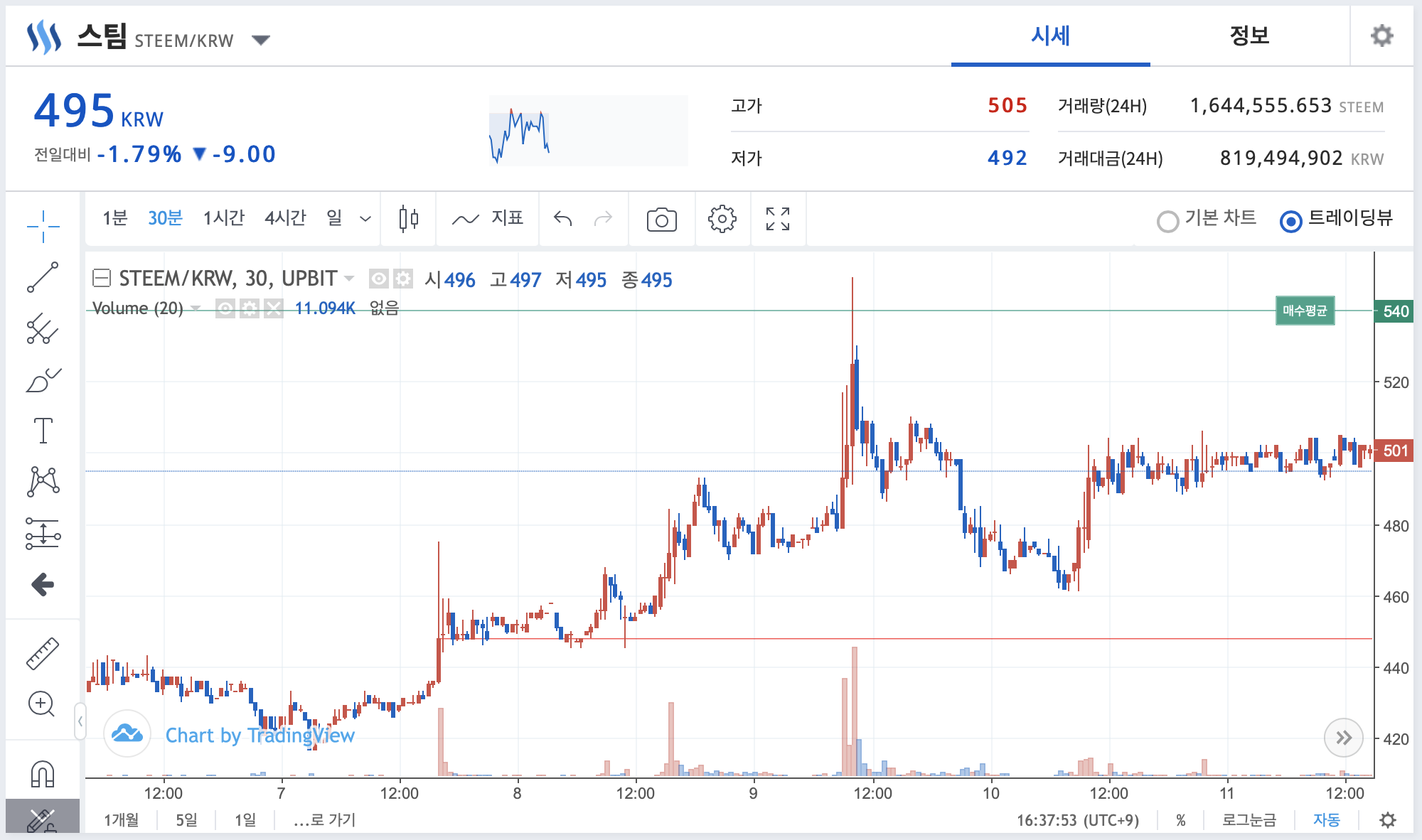
Task: Toggle visibility eye of Volume indicator
Action: (225, 308)
